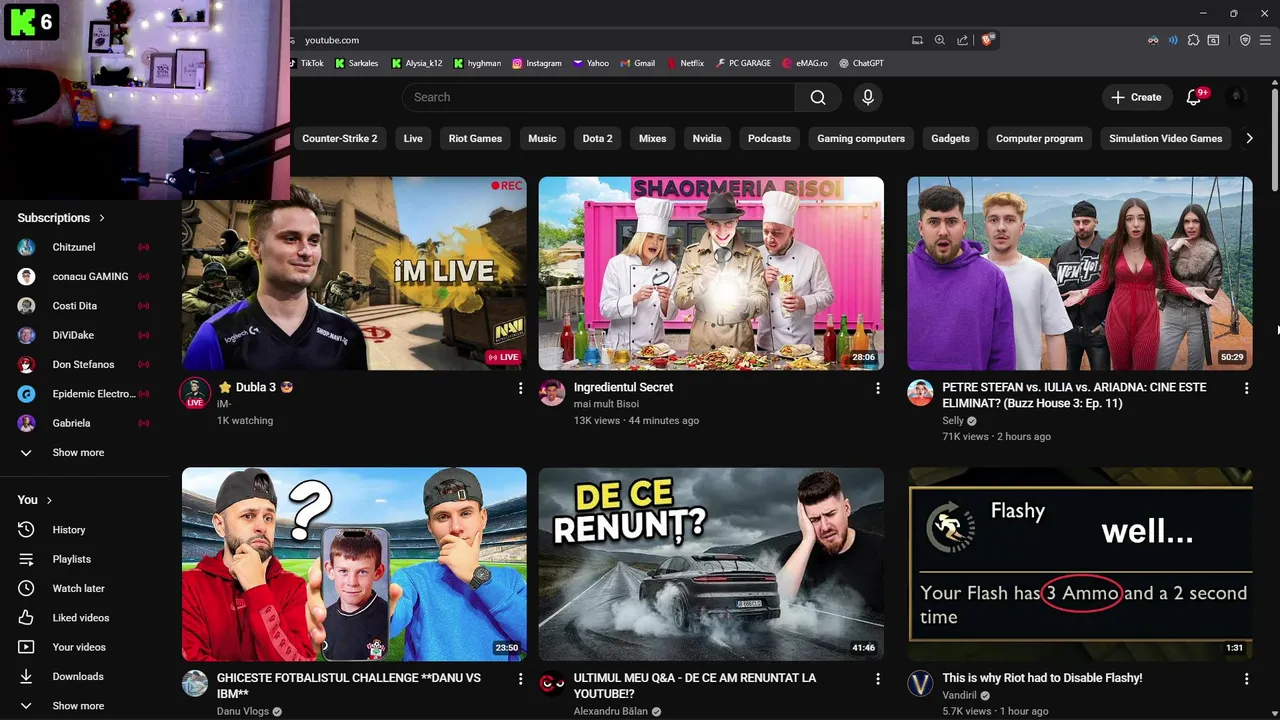
Task: Show more subscriptions
Action: 77,453
